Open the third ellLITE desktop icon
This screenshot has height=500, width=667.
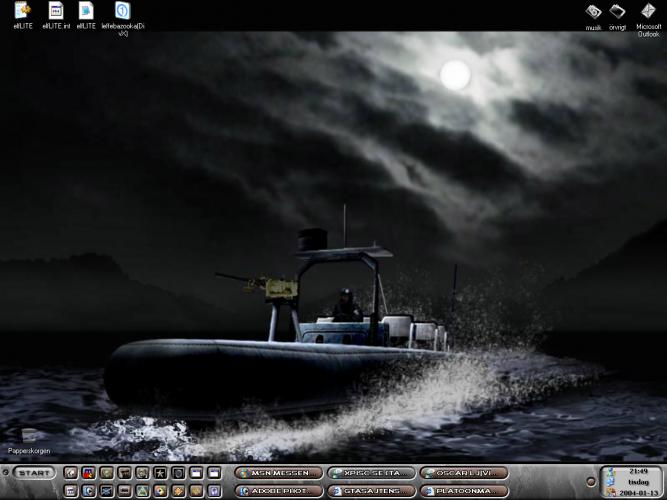click(86, 11)
